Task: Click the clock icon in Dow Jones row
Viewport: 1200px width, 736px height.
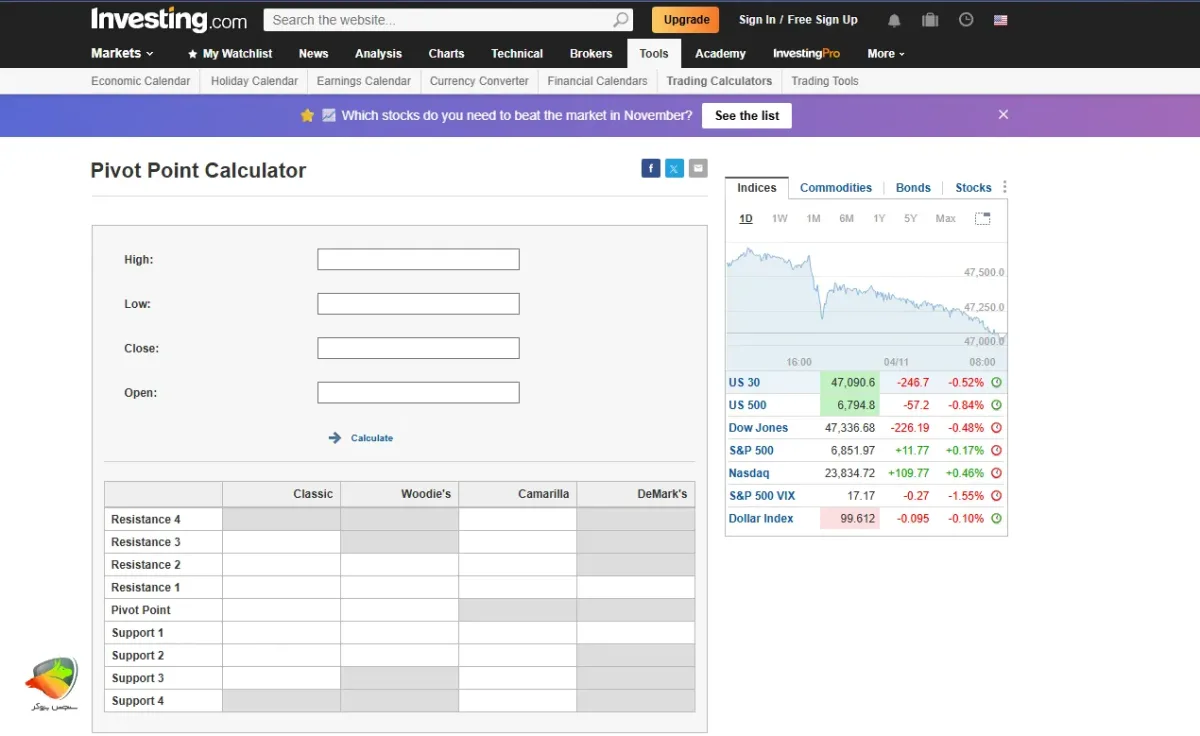Action: click(x=996, y=428)
